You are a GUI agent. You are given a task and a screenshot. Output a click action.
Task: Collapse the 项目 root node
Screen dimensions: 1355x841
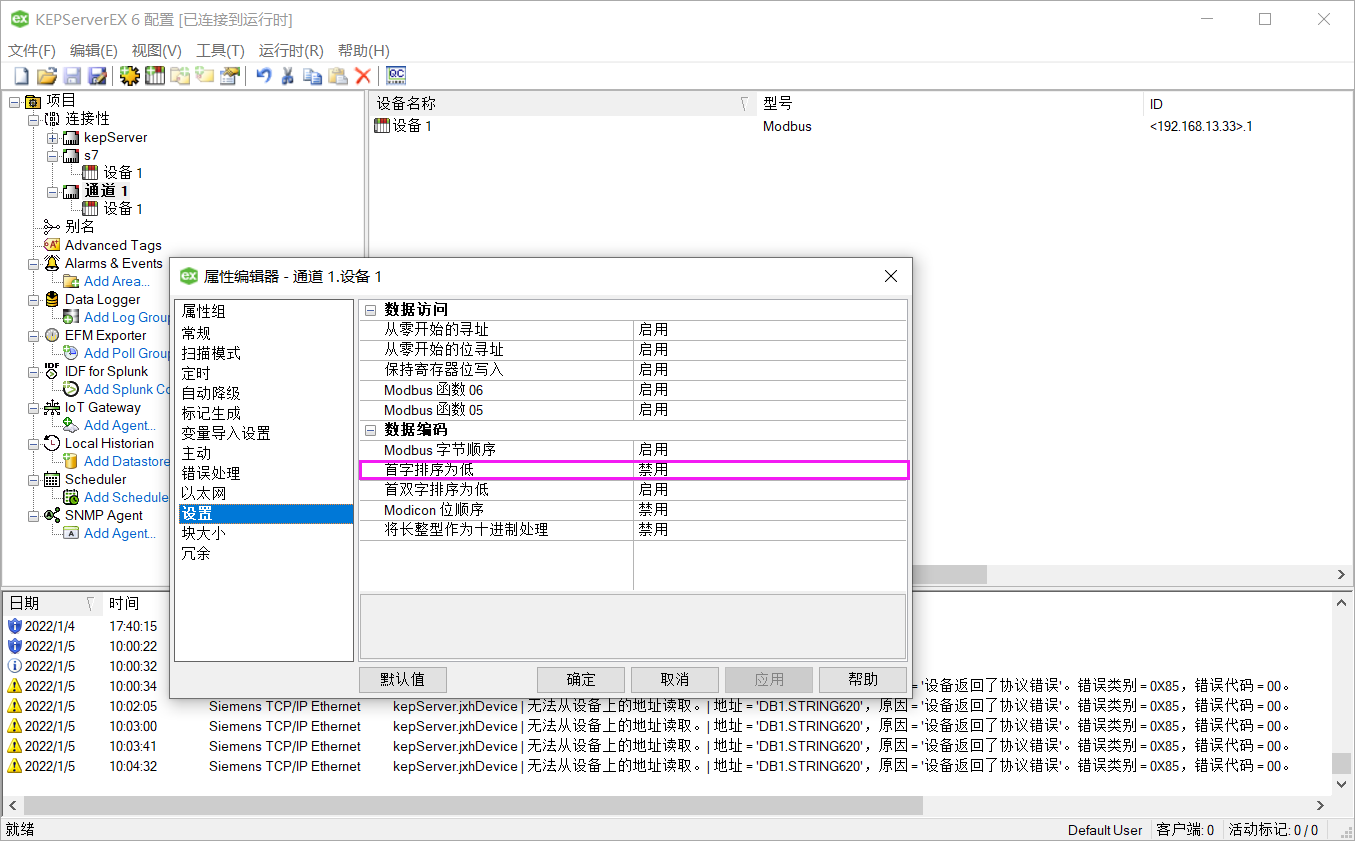[14, 101]
